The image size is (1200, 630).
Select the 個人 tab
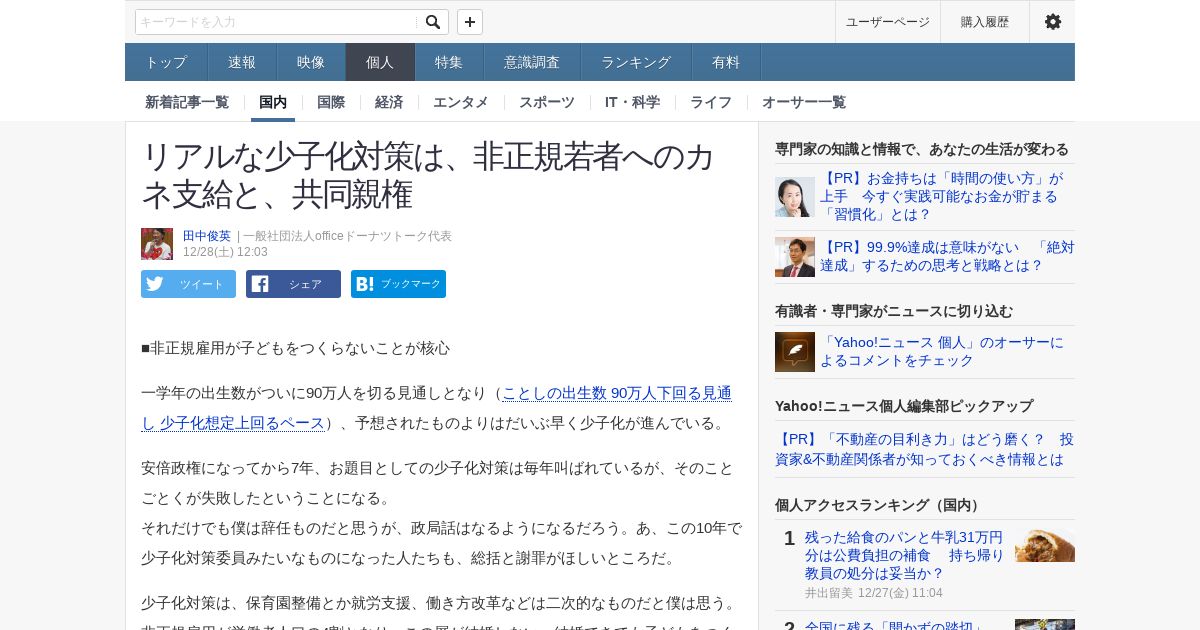(380, 62)
